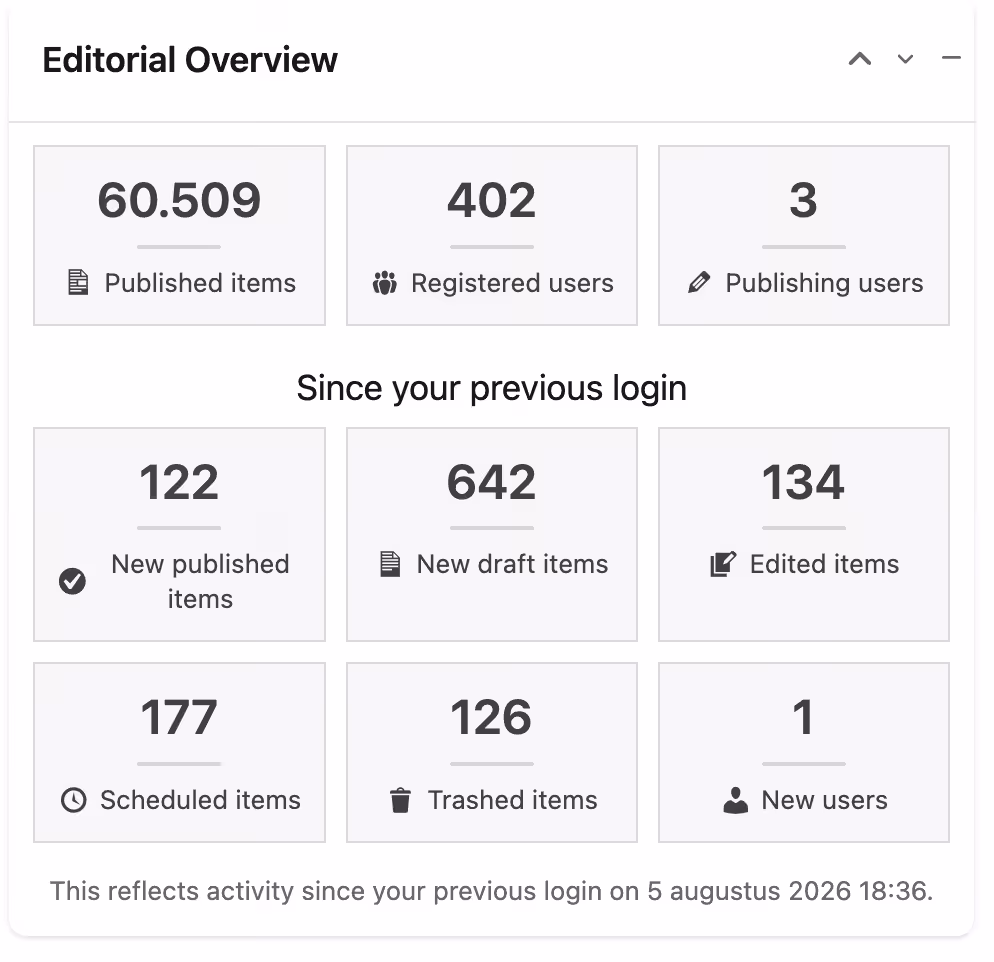Open the 126 Trashed items tile
The width and height of the screenshot is (994, 962).
(492, 753)
